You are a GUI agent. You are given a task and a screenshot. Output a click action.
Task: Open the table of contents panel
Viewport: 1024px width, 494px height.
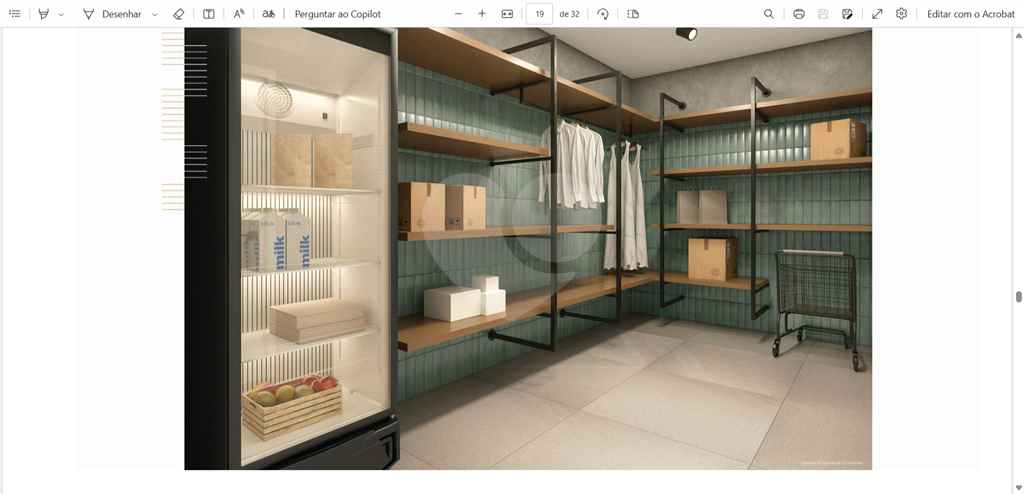pyautogui.click(x=15, y=14)
